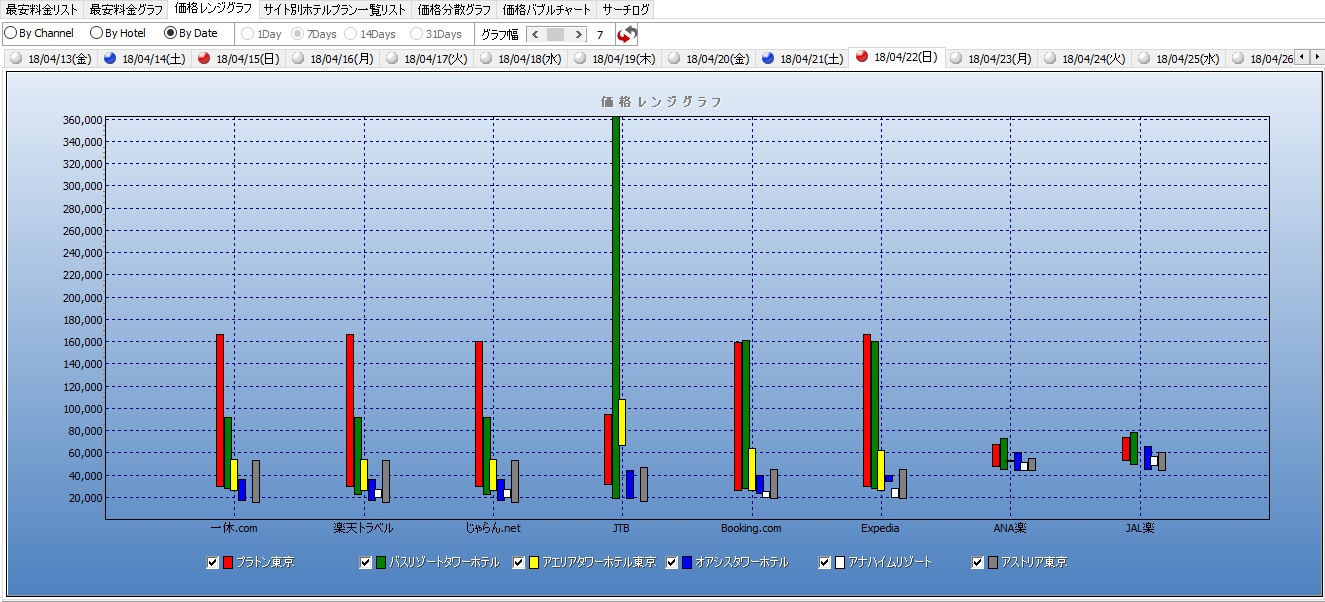Click blue ball icon on 18/04/21(土) tab
Viewport: 1325px width, 602px height.
767,58
